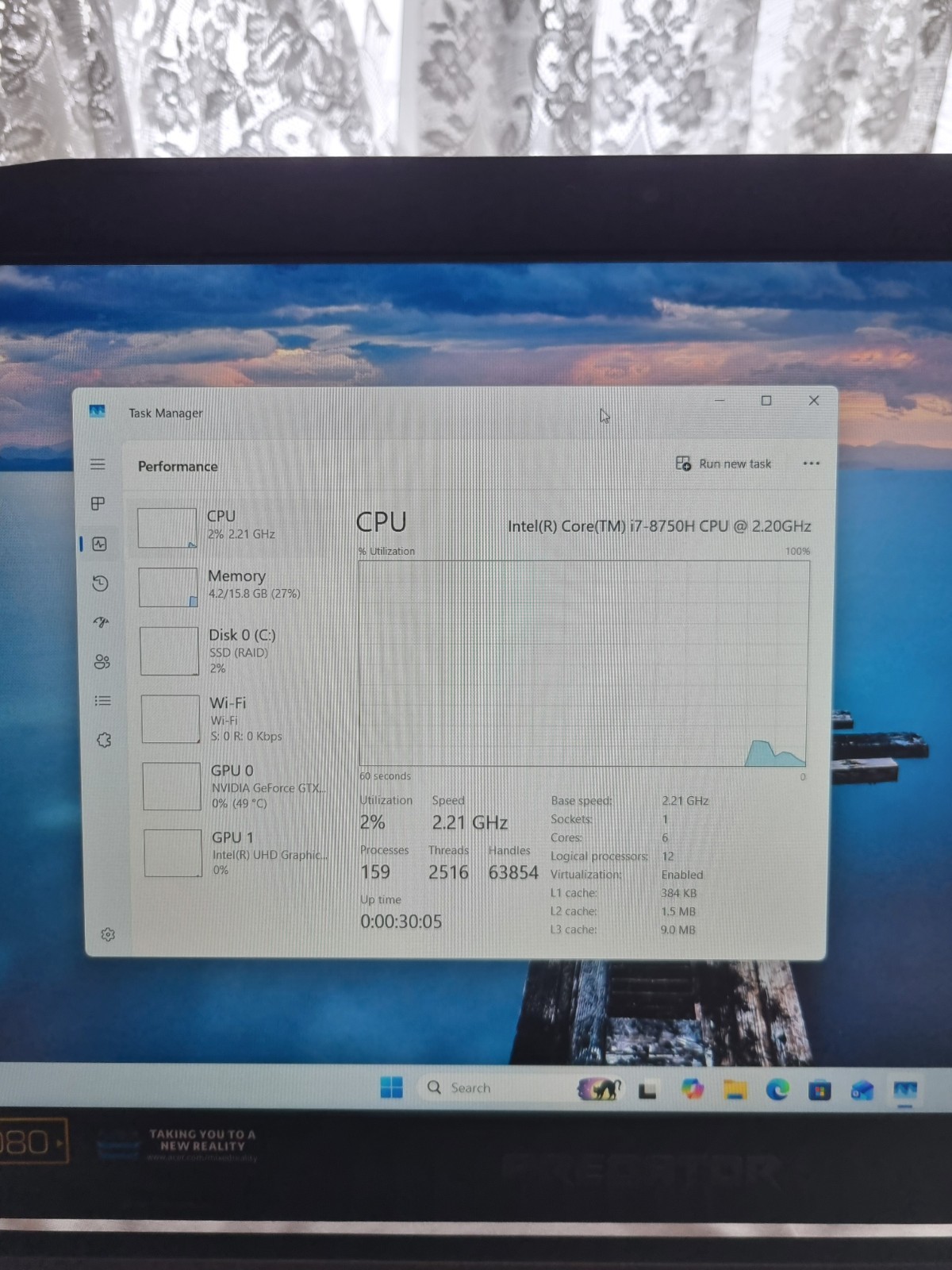Click the Memory mini graph thumbnail
The height and width of the screenshot is (1270, 952).
[168, 587]
